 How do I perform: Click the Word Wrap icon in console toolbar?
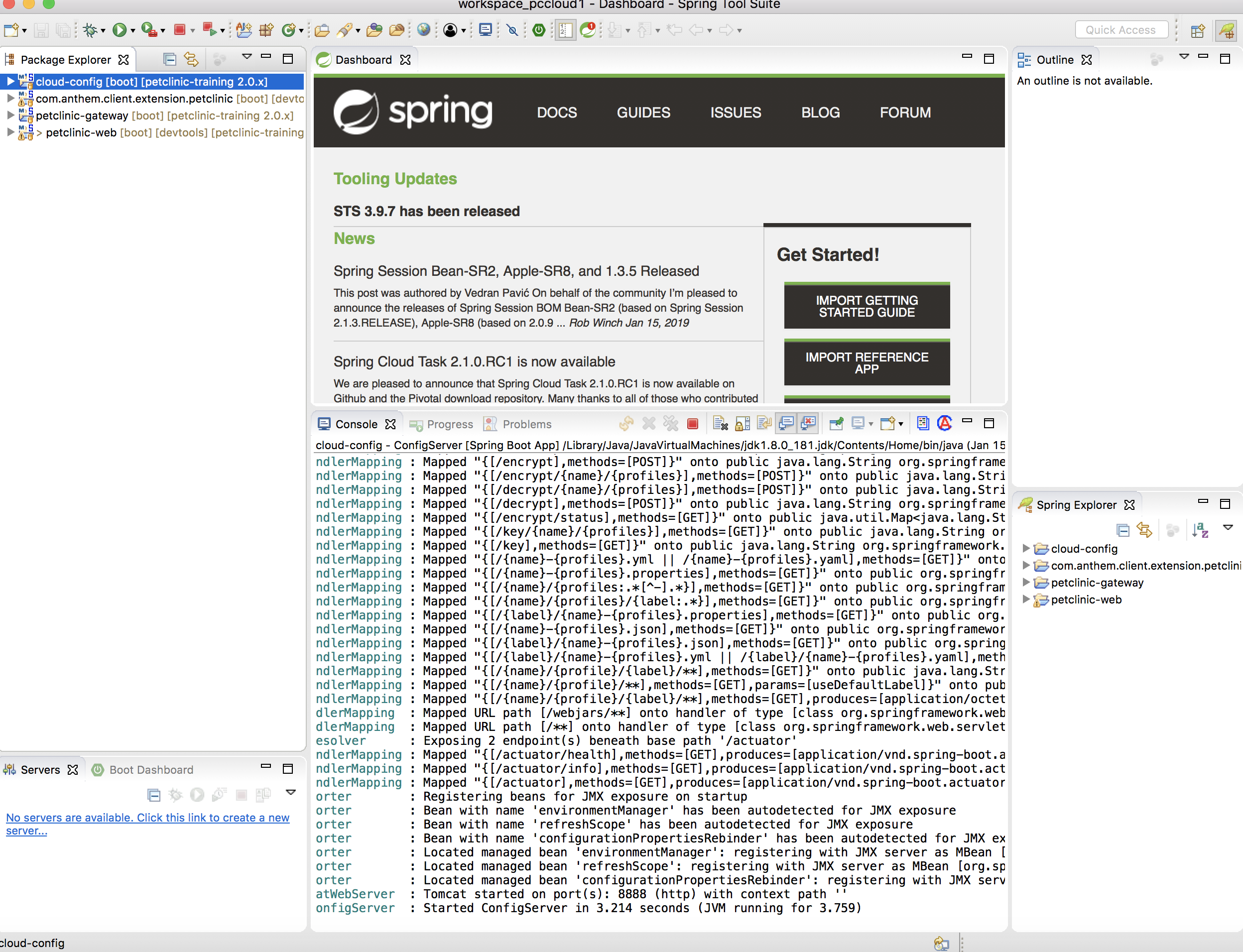tap(764, 423)
